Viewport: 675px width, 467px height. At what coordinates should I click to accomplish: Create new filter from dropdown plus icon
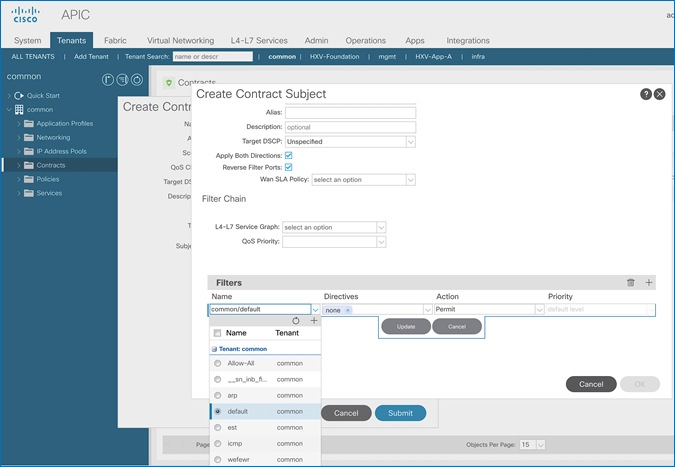[x=314, y=320]
